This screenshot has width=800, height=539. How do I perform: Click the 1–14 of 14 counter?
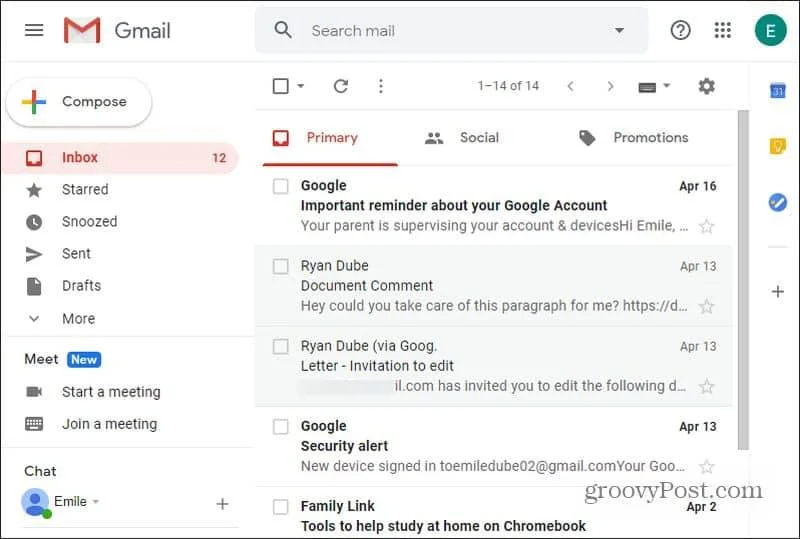coord(508,86)
